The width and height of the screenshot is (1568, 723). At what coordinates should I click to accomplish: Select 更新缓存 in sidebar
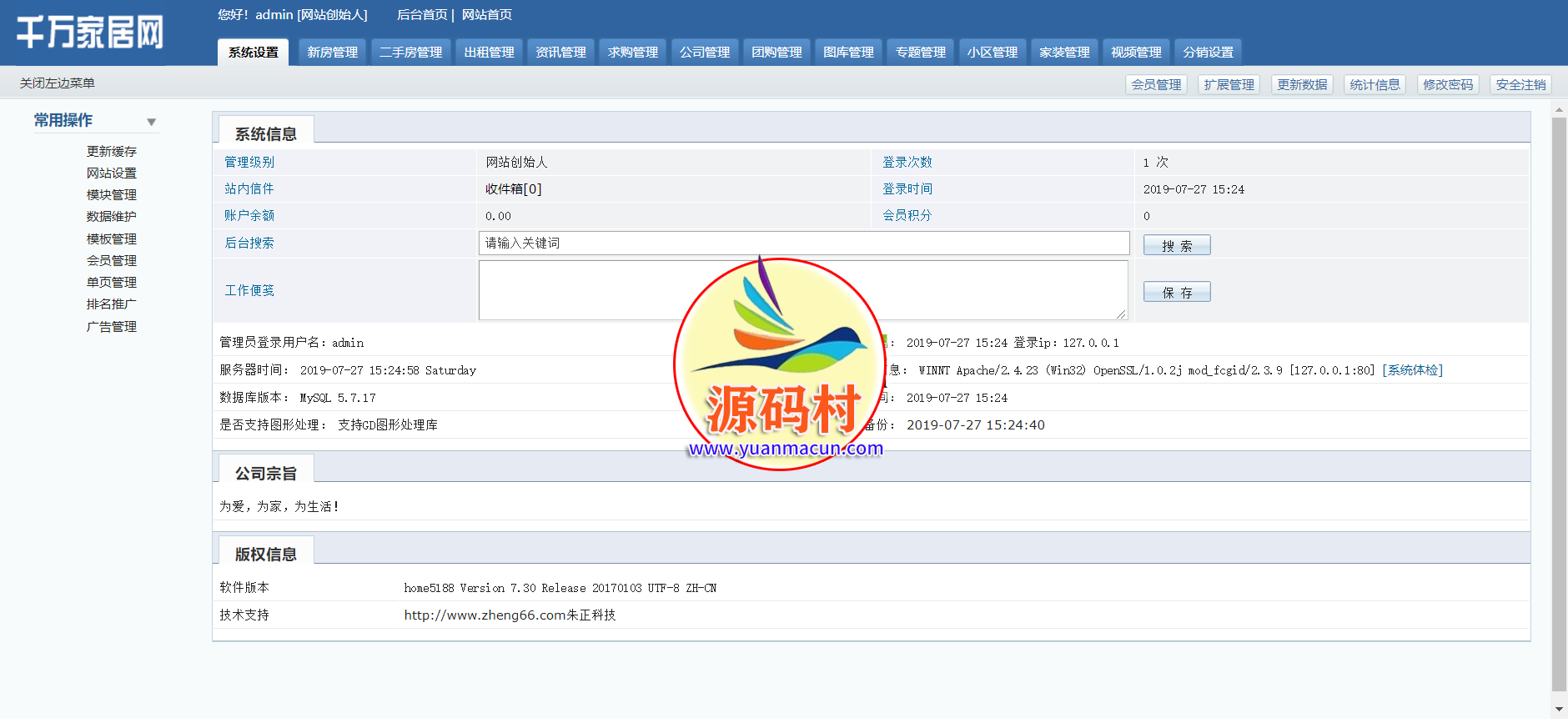pos(112,152)
